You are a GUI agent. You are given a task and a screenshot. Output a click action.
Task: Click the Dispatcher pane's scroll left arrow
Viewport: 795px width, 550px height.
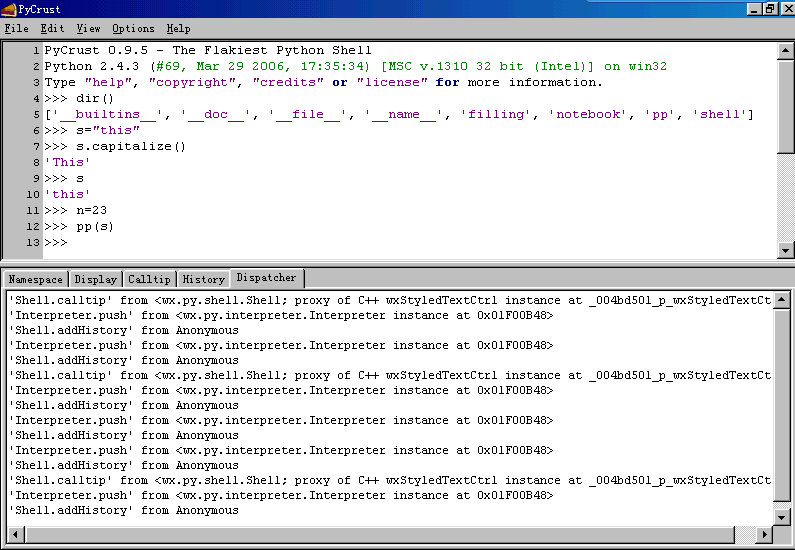point(13,532)
